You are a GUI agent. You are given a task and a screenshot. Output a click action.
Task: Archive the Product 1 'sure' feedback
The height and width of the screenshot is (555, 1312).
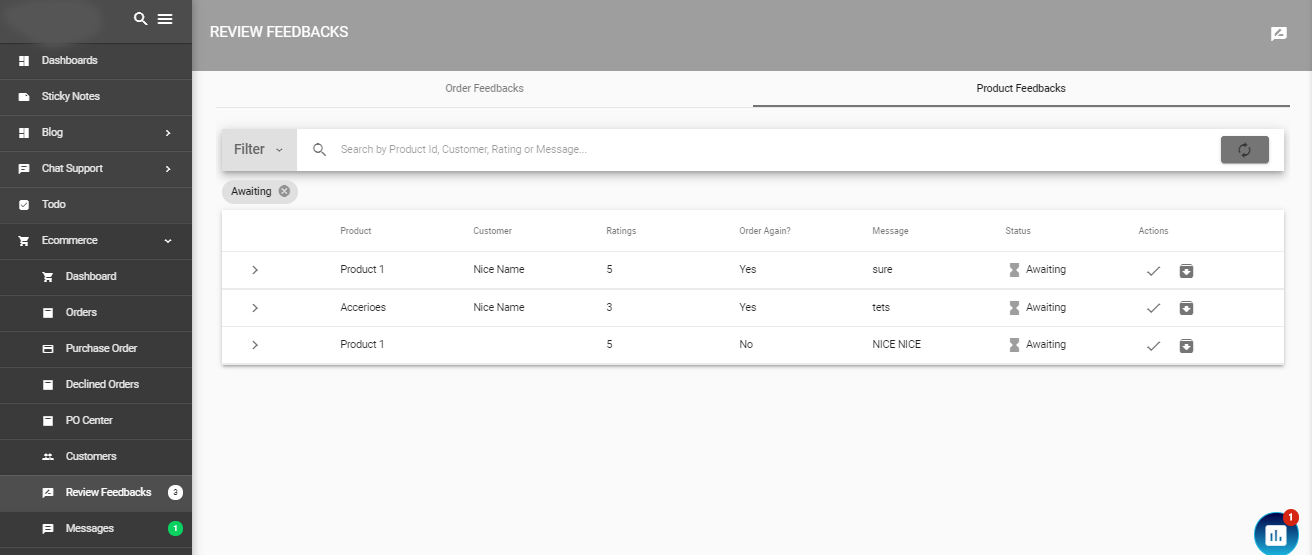click(1186, 270)
